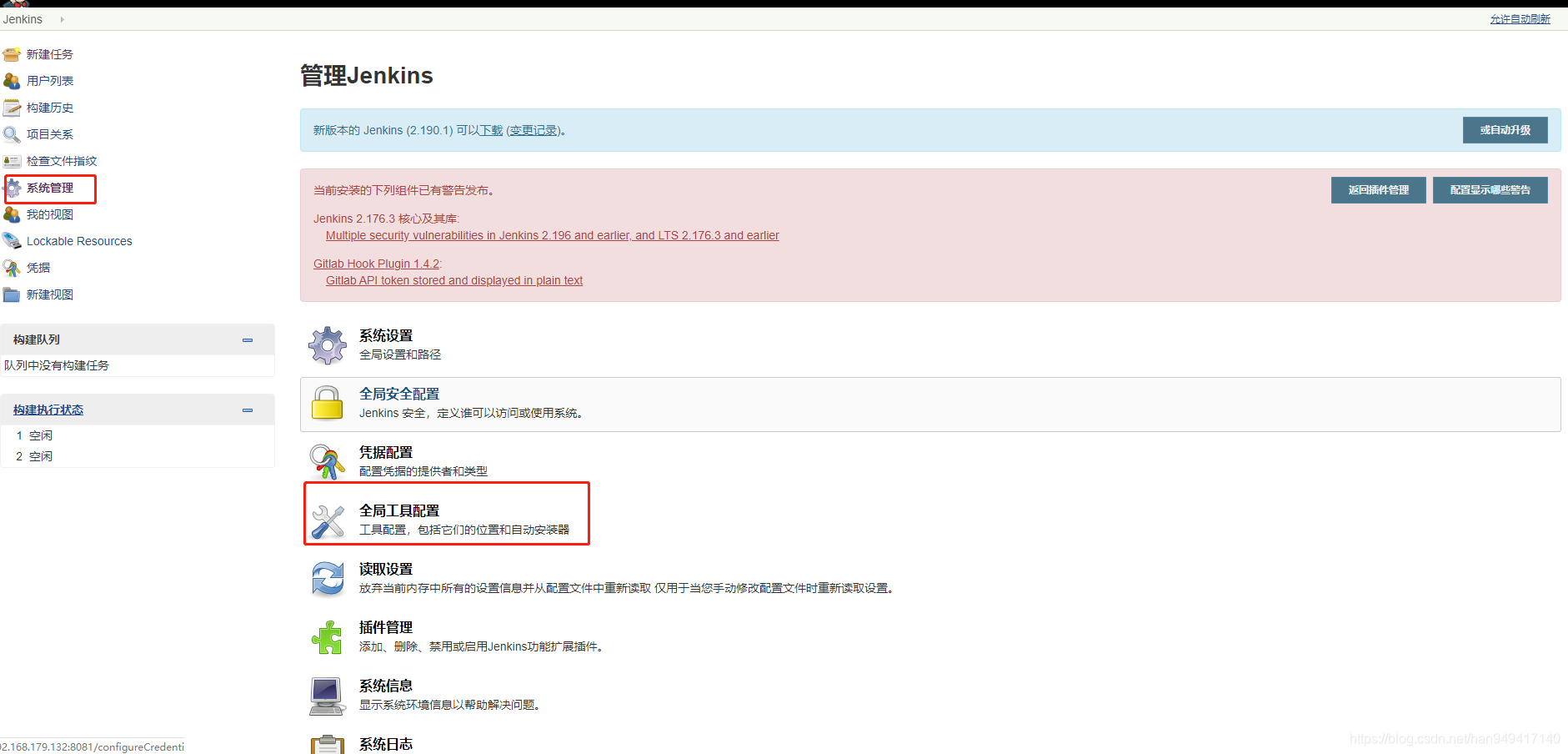Open Gitlab API token plain text link

pyautogui.click(x=454, y=280)
